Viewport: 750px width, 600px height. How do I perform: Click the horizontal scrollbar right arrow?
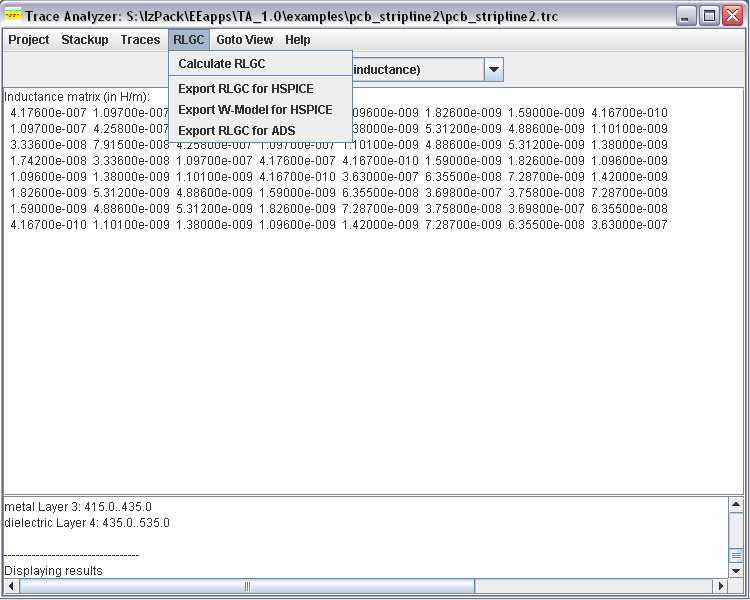pos(719,586)
